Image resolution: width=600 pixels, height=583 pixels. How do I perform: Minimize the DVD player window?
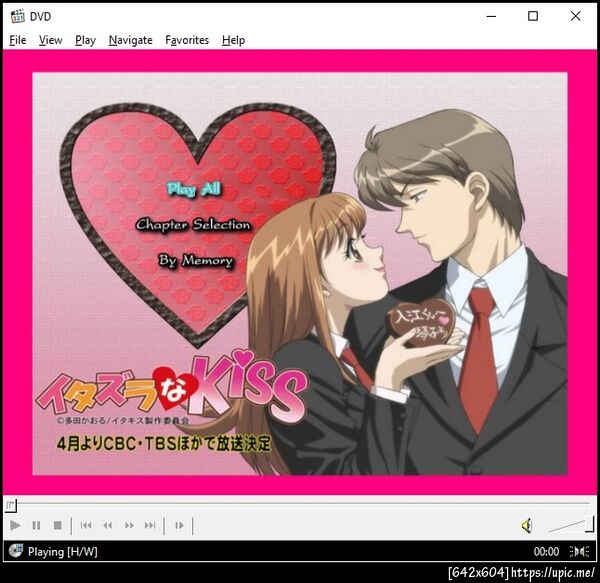pos(491,16)
